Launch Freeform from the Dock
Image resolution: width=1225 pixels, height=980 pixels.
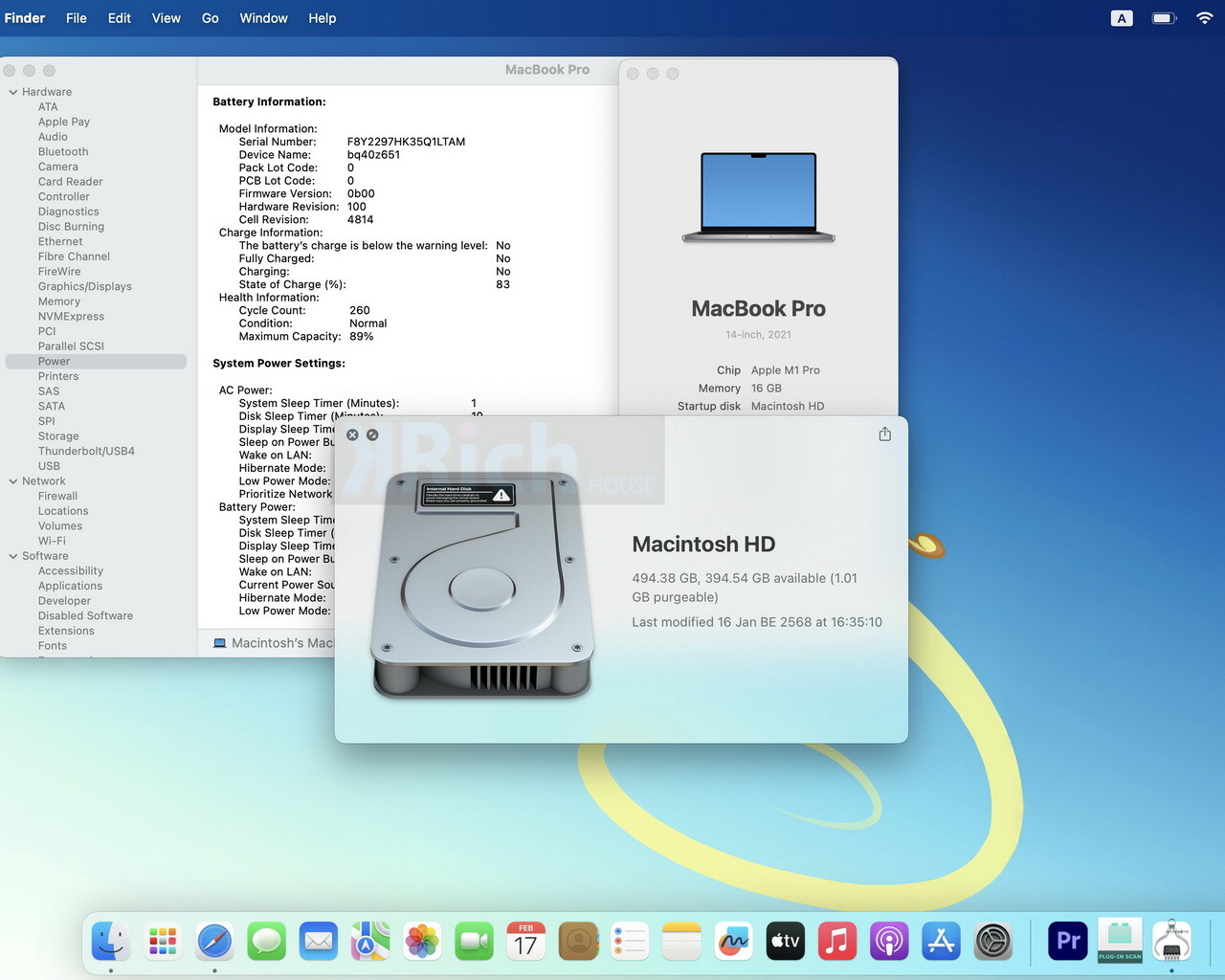pos(733,942)
